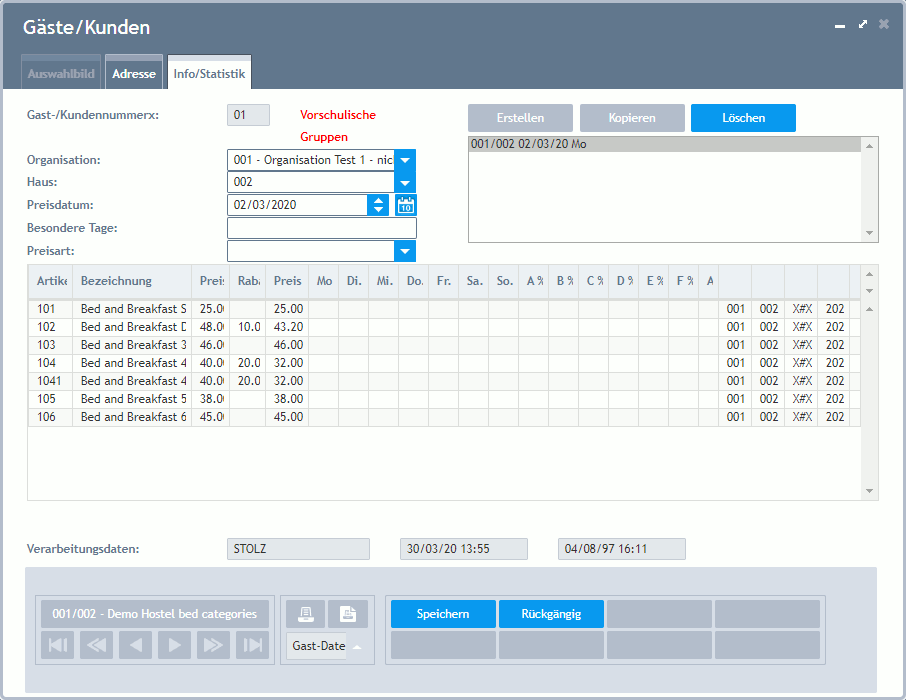Click the 30/03/20 13:55 timestamp field

point(463,549)
